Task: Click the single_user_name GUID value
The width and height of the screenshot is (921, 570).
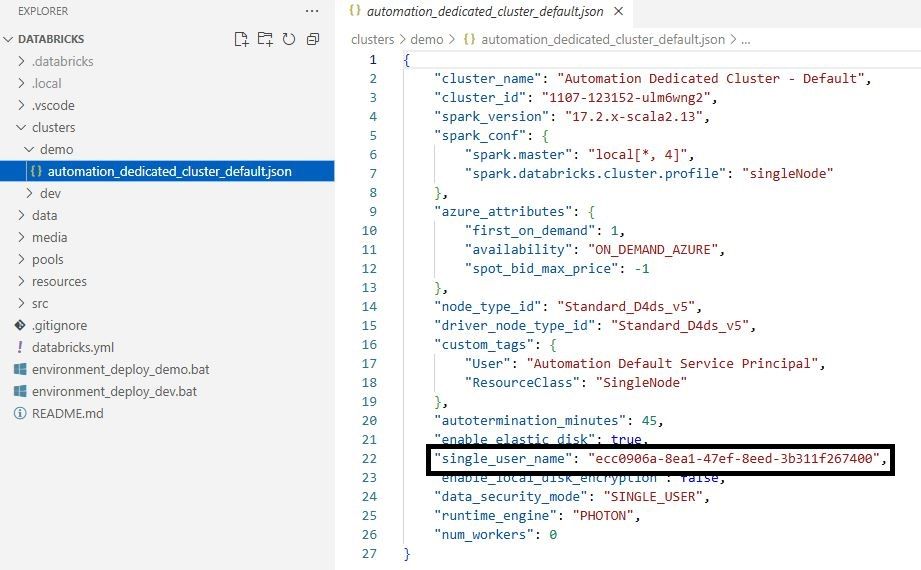Action: click(x=734, y=458)
